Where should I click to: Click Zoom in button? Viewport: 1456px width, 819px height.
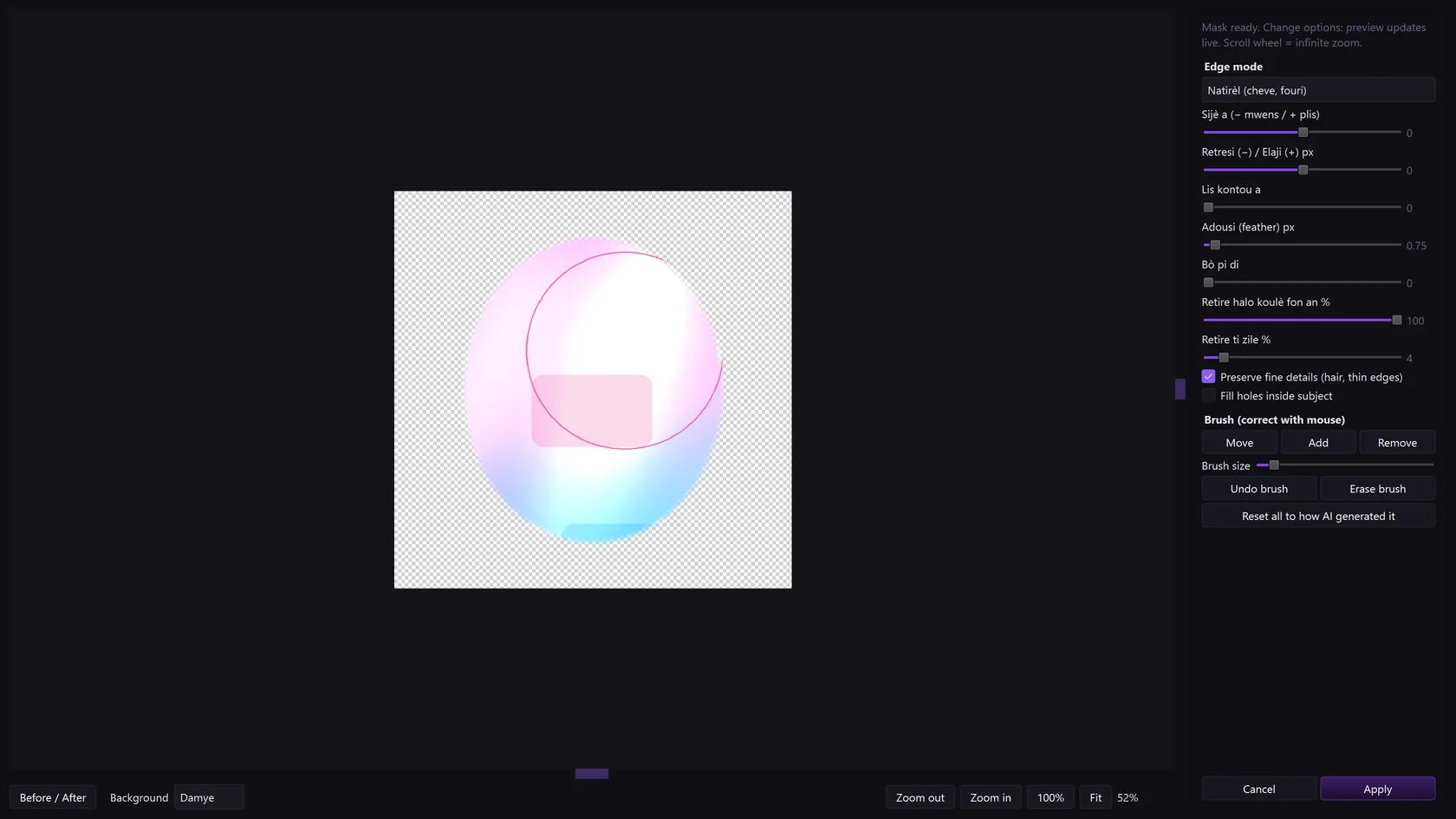(x=991, y=797)
